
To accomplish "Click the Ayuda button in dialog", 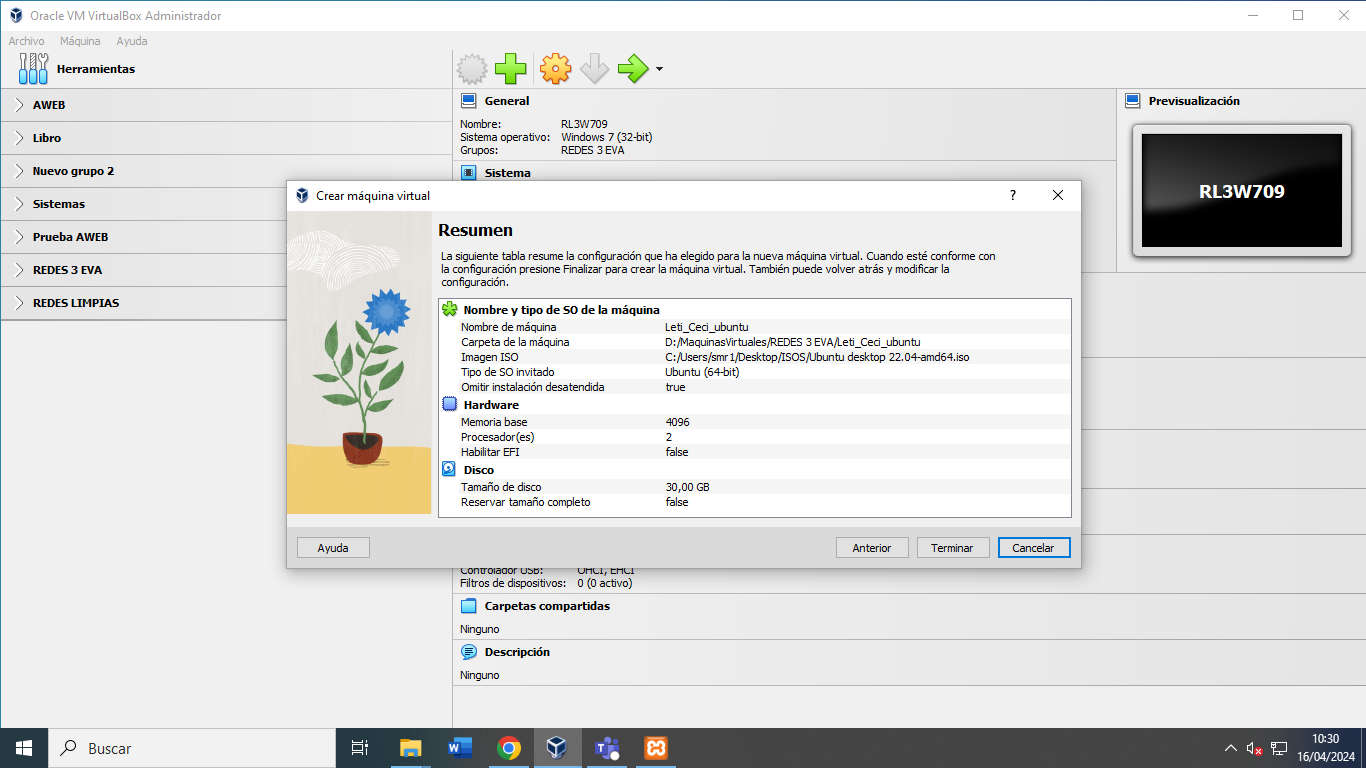I will point(333,548).
